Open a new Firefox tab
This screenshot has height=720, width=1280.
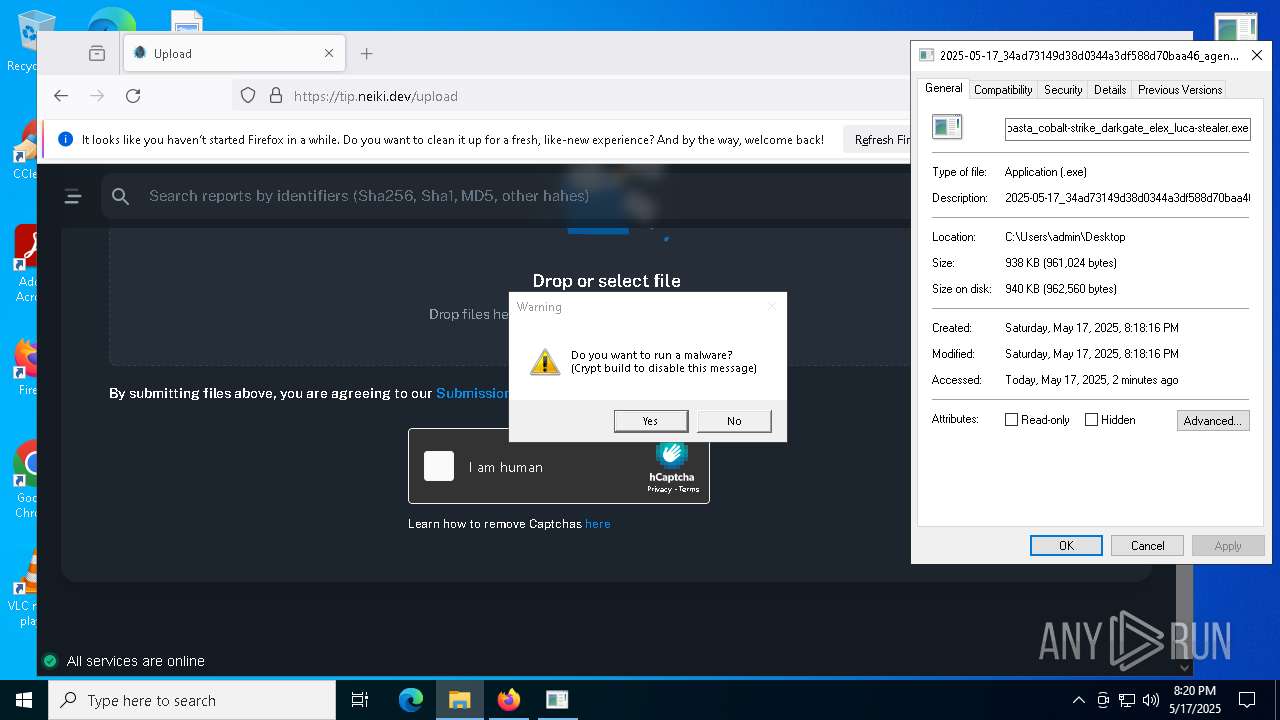(x=366, y=53)
